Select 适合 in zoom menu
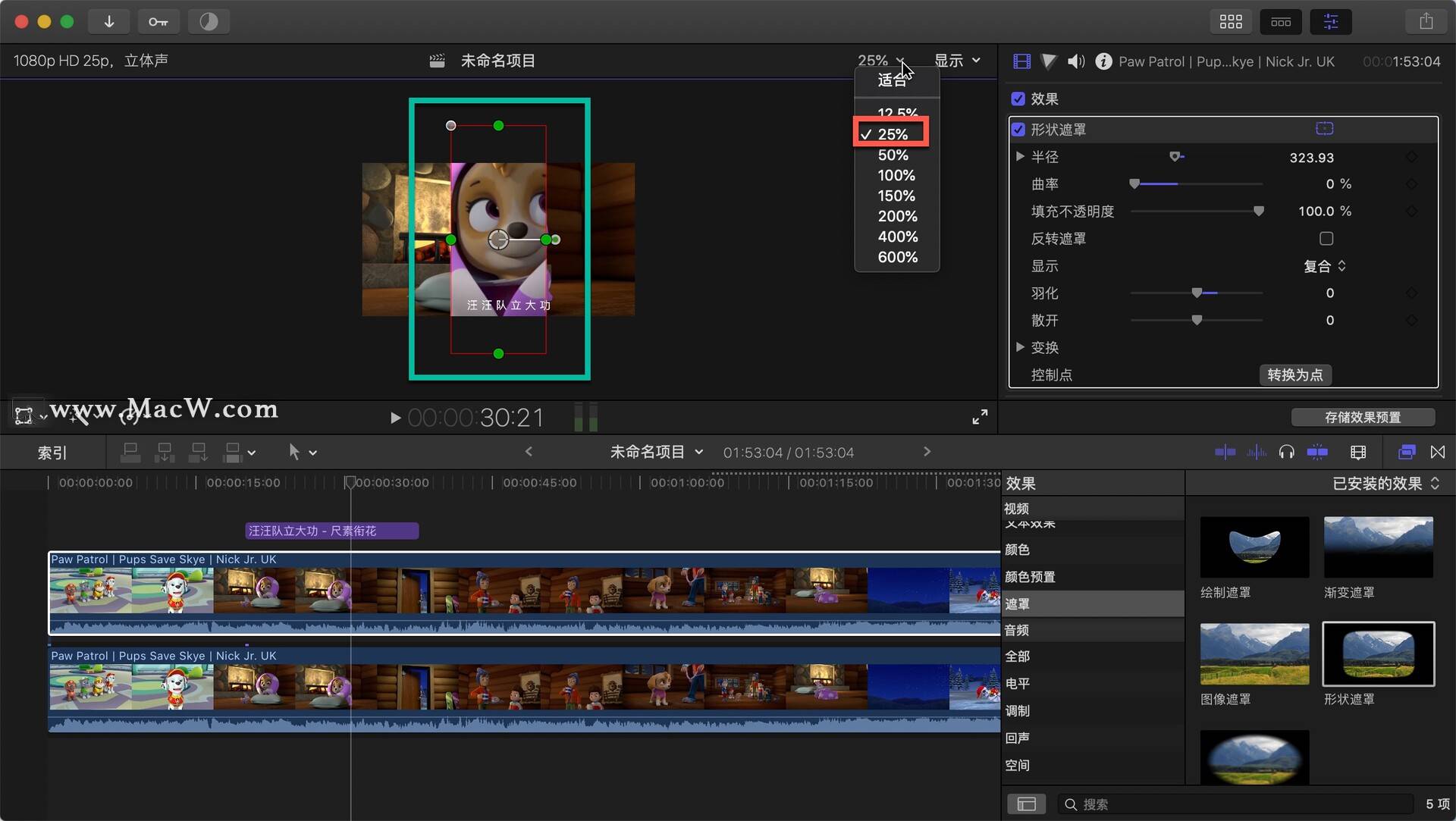Image resolution: width=1456 pixels, height=821 pixels. pyautogui.click(x=892, y=80)
